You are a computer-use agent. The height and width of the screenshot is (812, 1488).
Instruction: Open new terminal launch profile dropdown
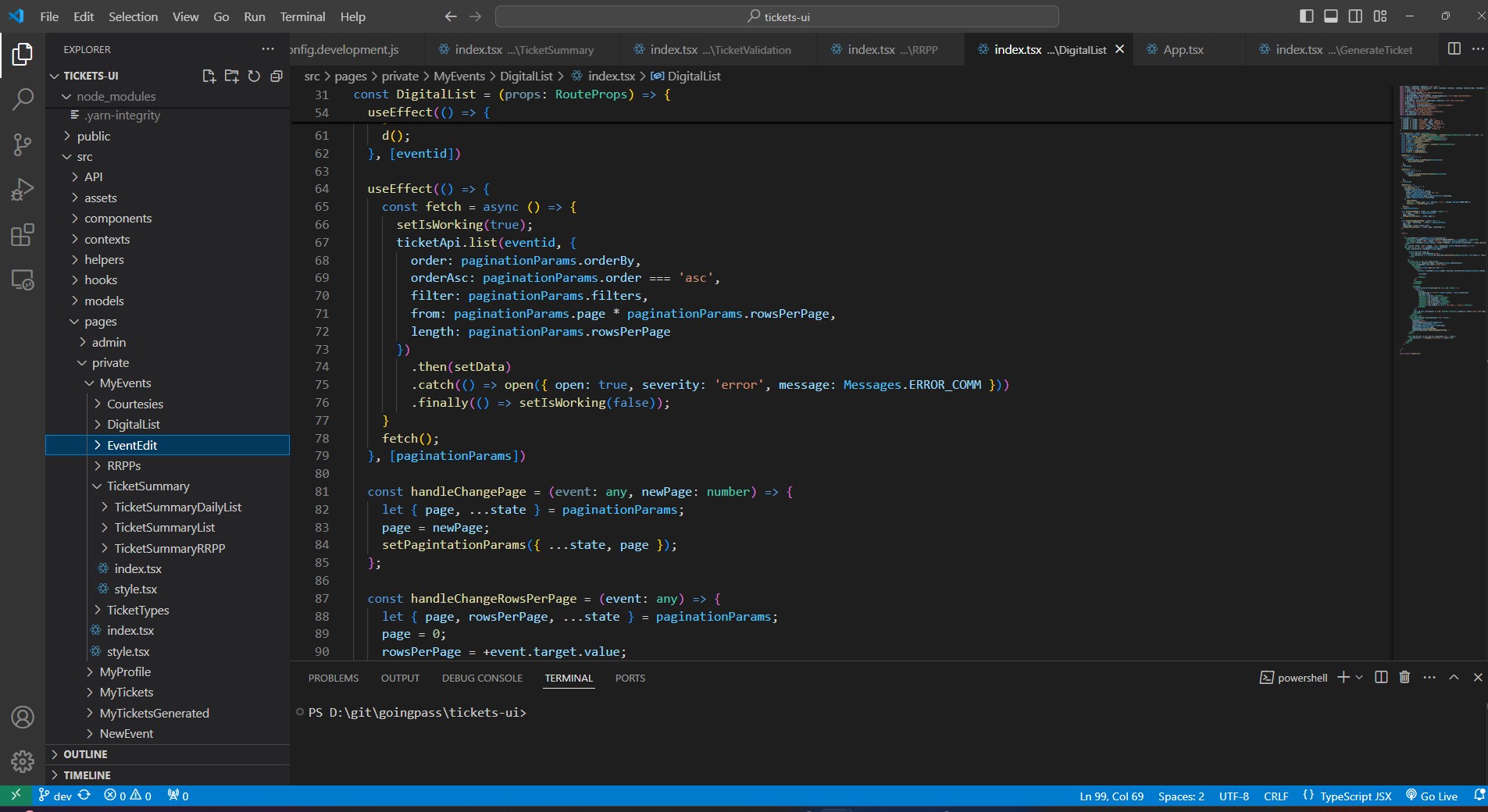1360,678
